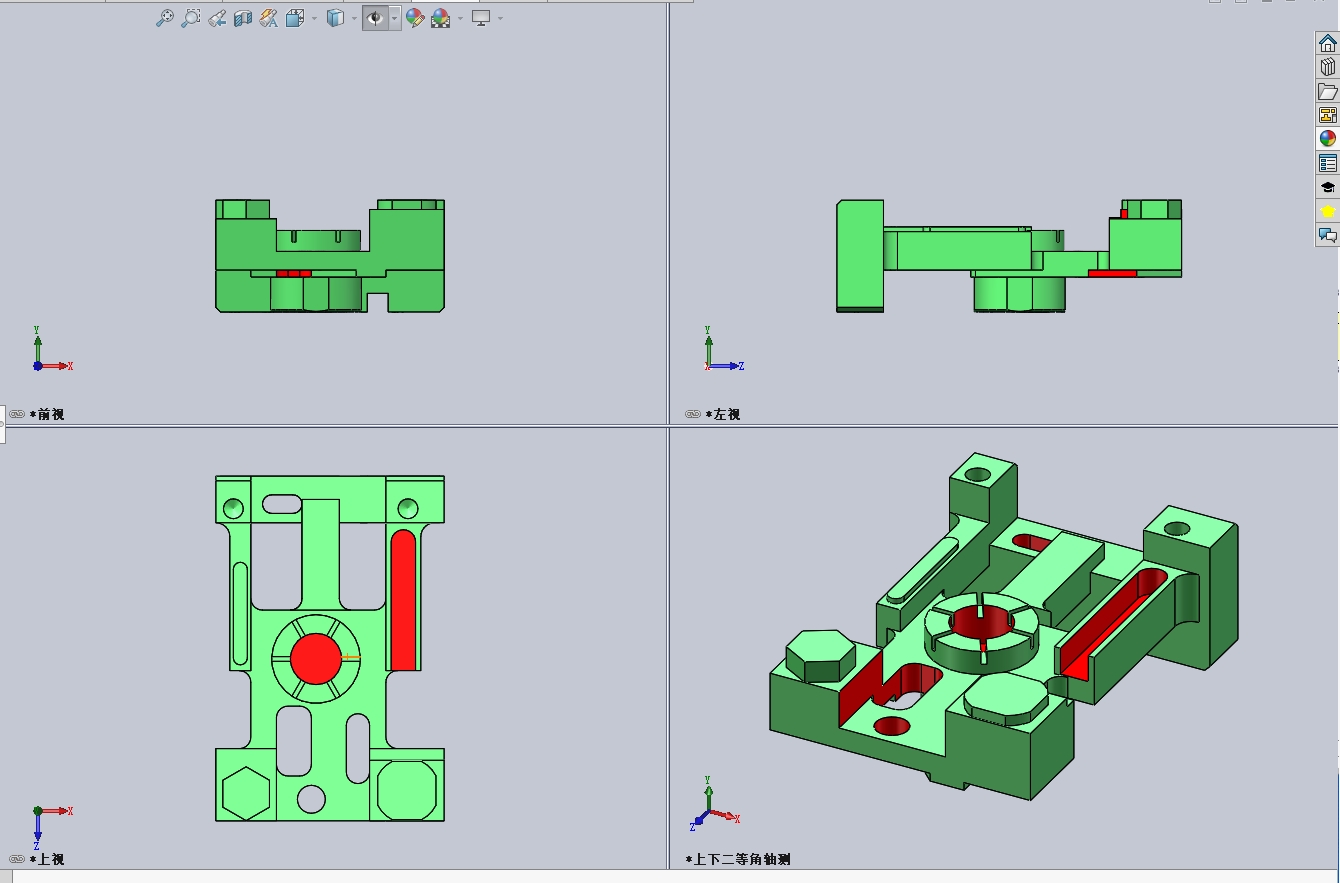The width and height of the screenshot is (1340, 883).
Task: Click the Previous View icon
Action: click(x=217, y=18)
